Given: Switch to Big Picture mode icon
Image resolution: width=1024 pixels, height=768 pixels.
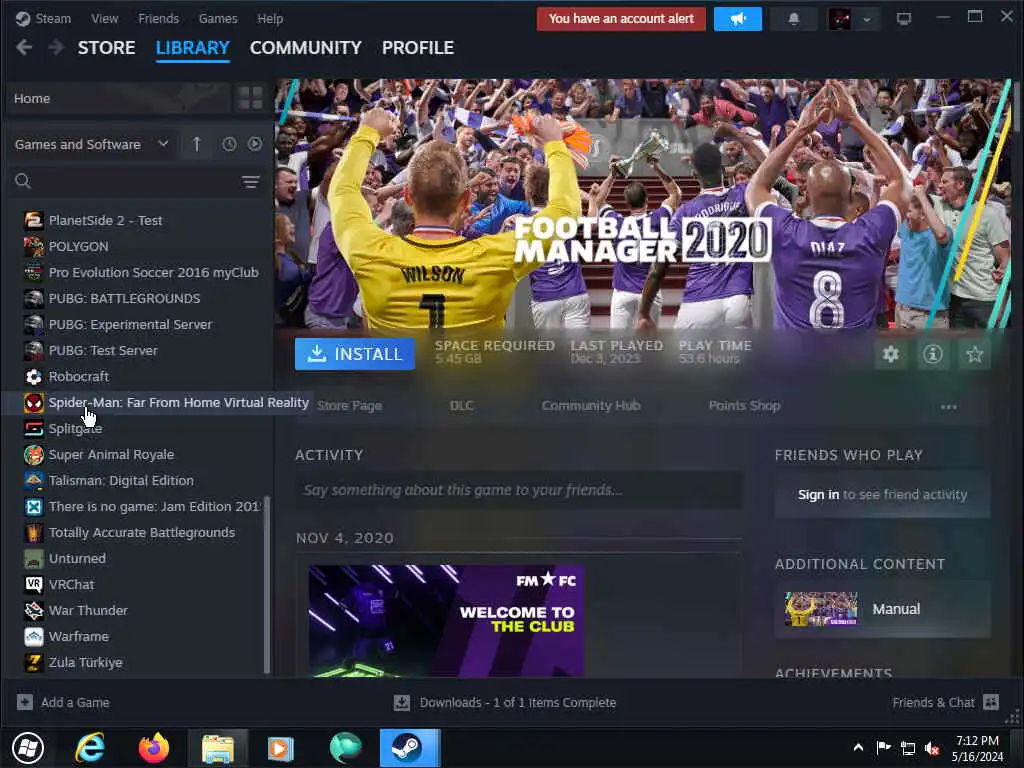Looking at the screenshot, I should pos(903,19).
